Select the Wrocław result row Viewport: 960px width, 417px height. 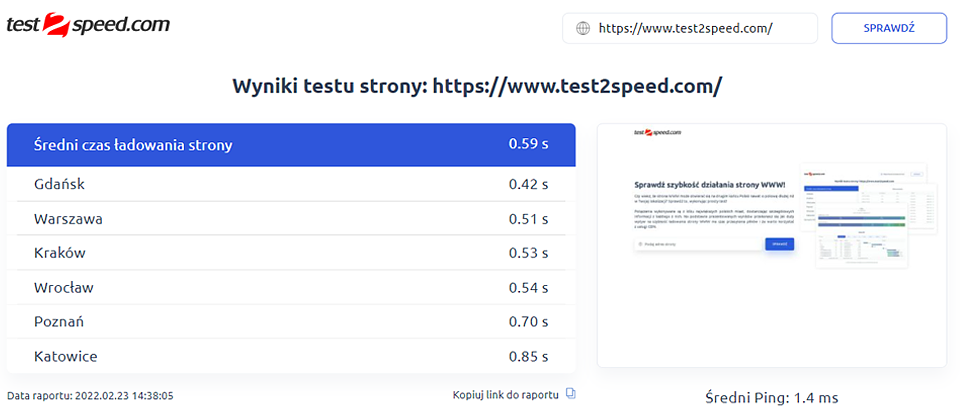pyautogui.click(x=290, y=287)
